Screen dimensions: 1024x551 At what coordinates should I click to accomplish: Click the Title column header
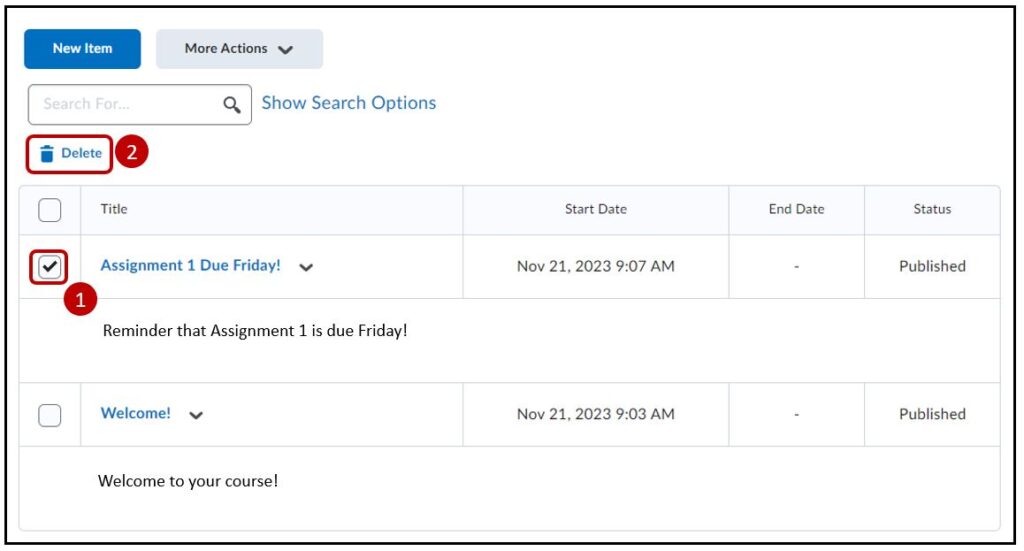click(114, 209)
